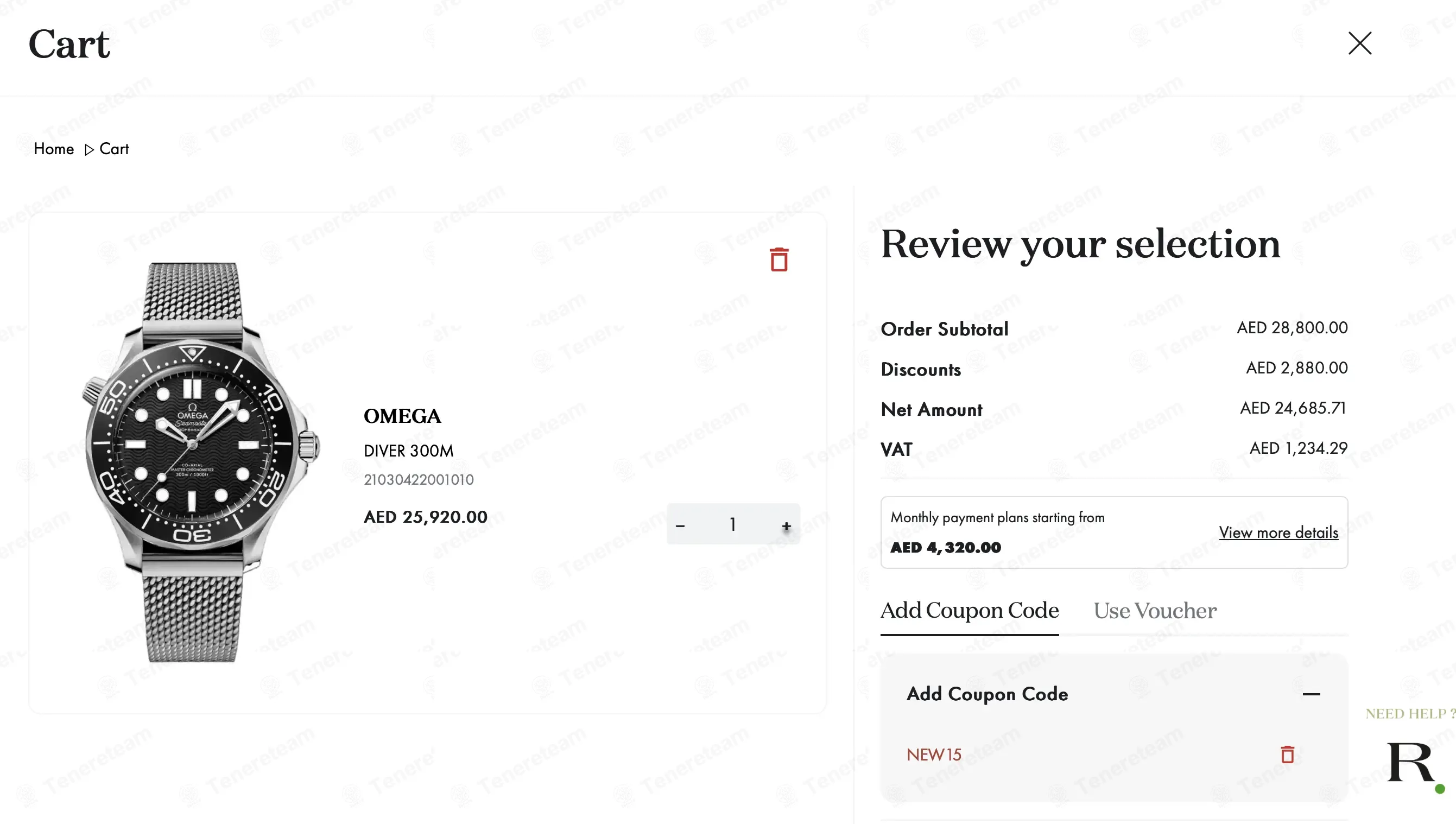Screen dimensions: 1456x824
Task: Click the price AED 25,920.00
Action: coord(426,517)
